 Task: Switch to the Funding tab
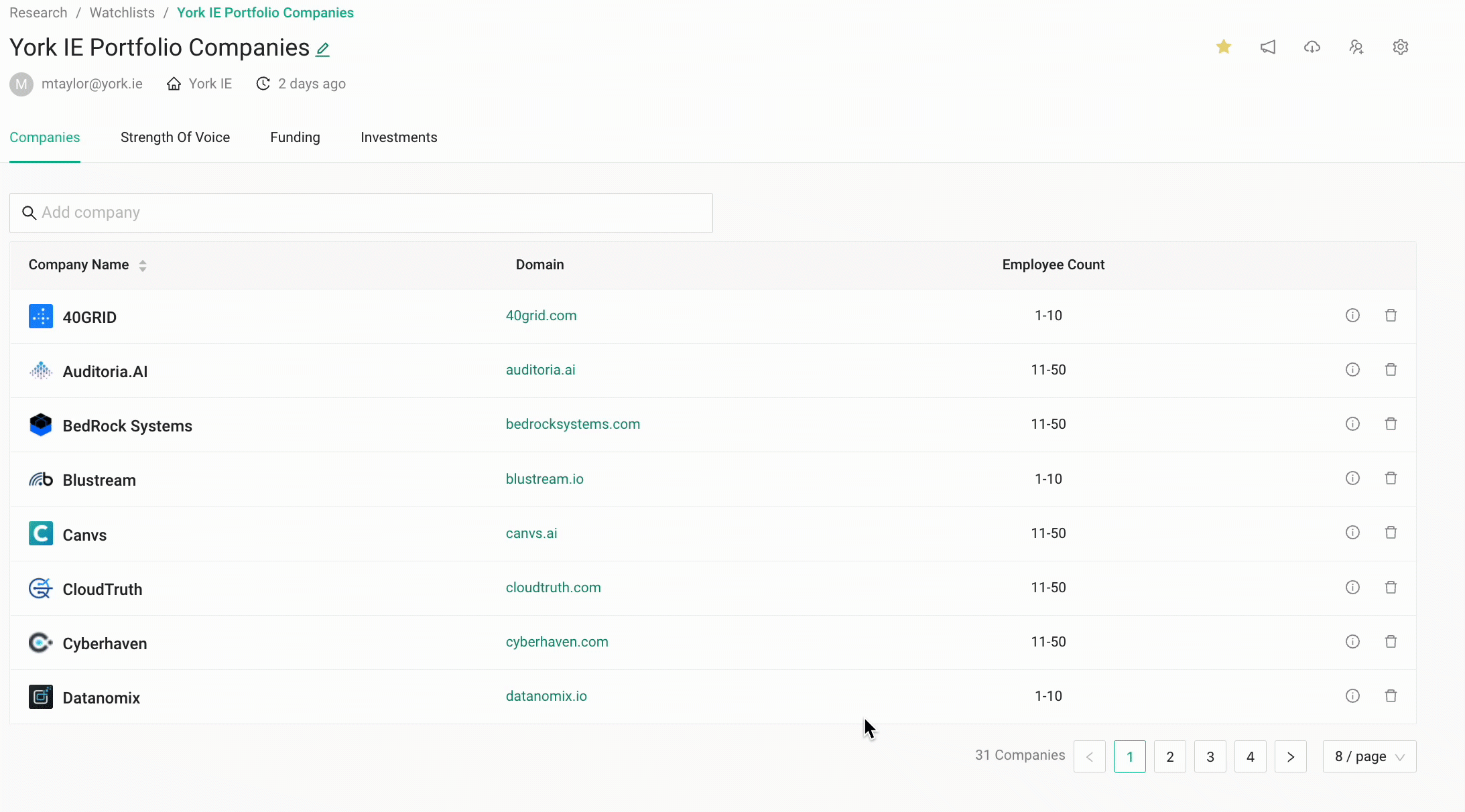point(295,137)
